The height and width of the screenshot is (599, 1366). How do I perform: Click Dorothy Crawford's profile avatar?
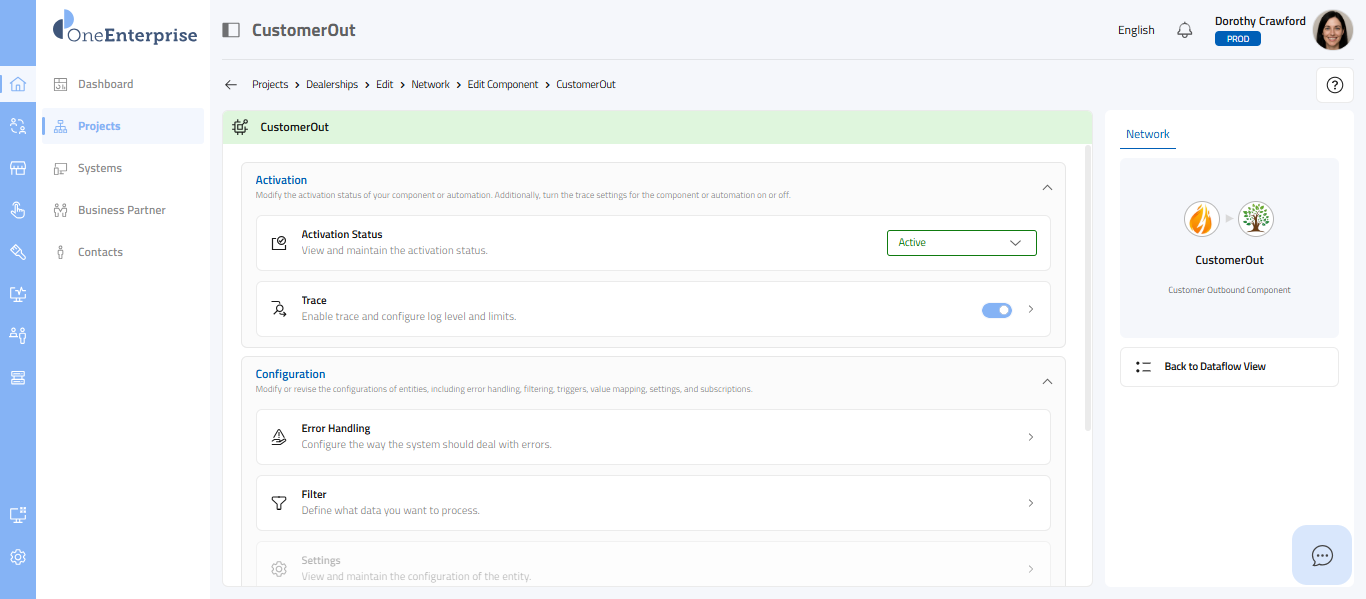click(x=1332, y=30)
